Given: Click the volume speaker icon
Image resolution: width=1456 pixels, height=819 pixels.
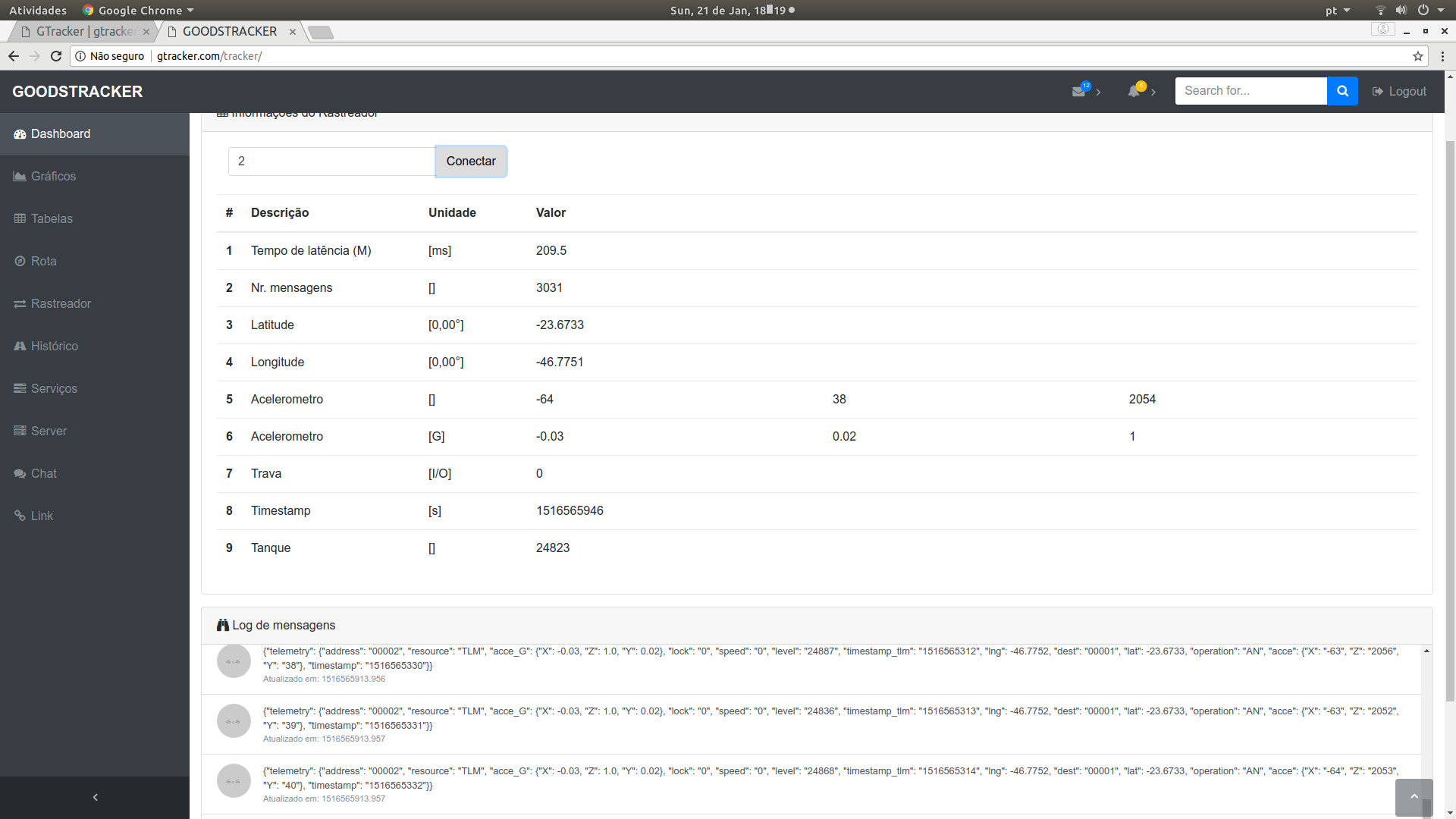Looking at the screenshot, I should 1401,10.
